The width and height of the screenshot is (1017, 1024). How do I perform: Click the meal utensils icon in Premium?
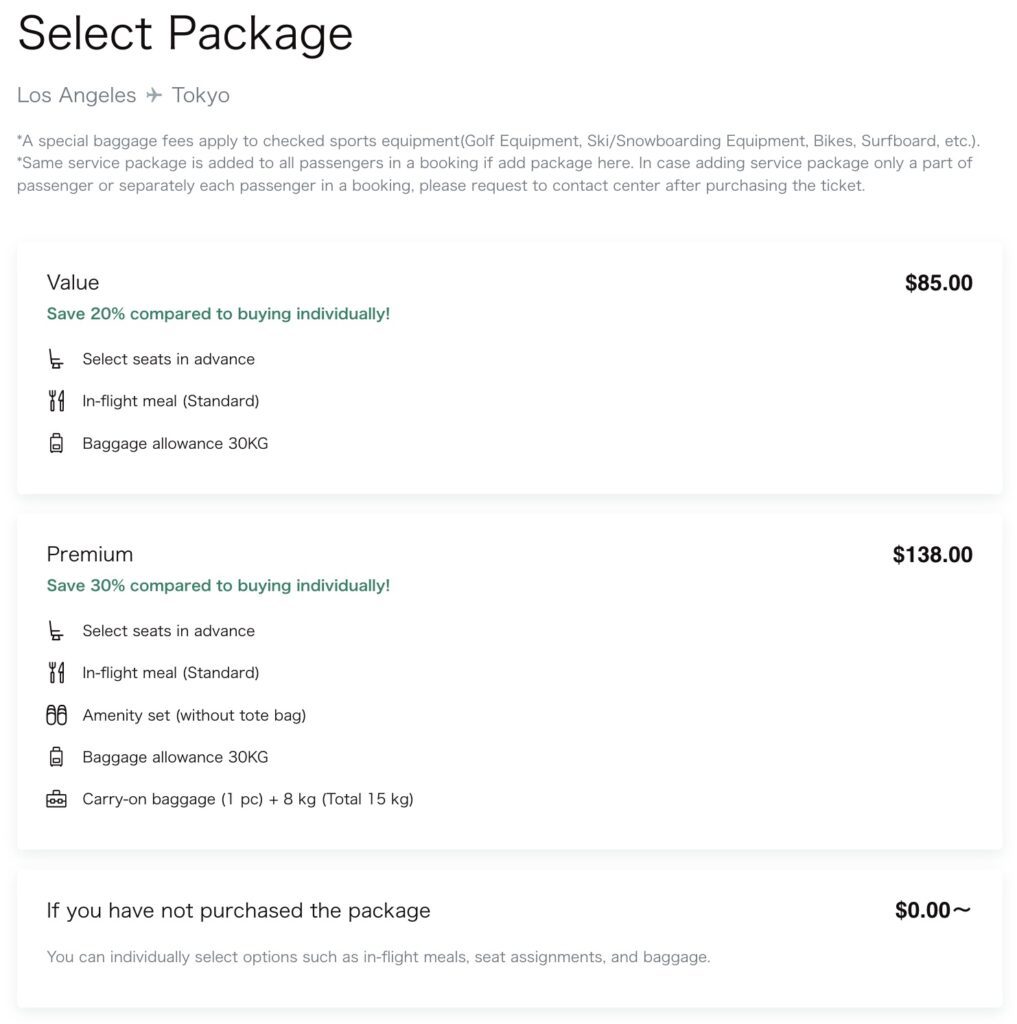[56, 673]
